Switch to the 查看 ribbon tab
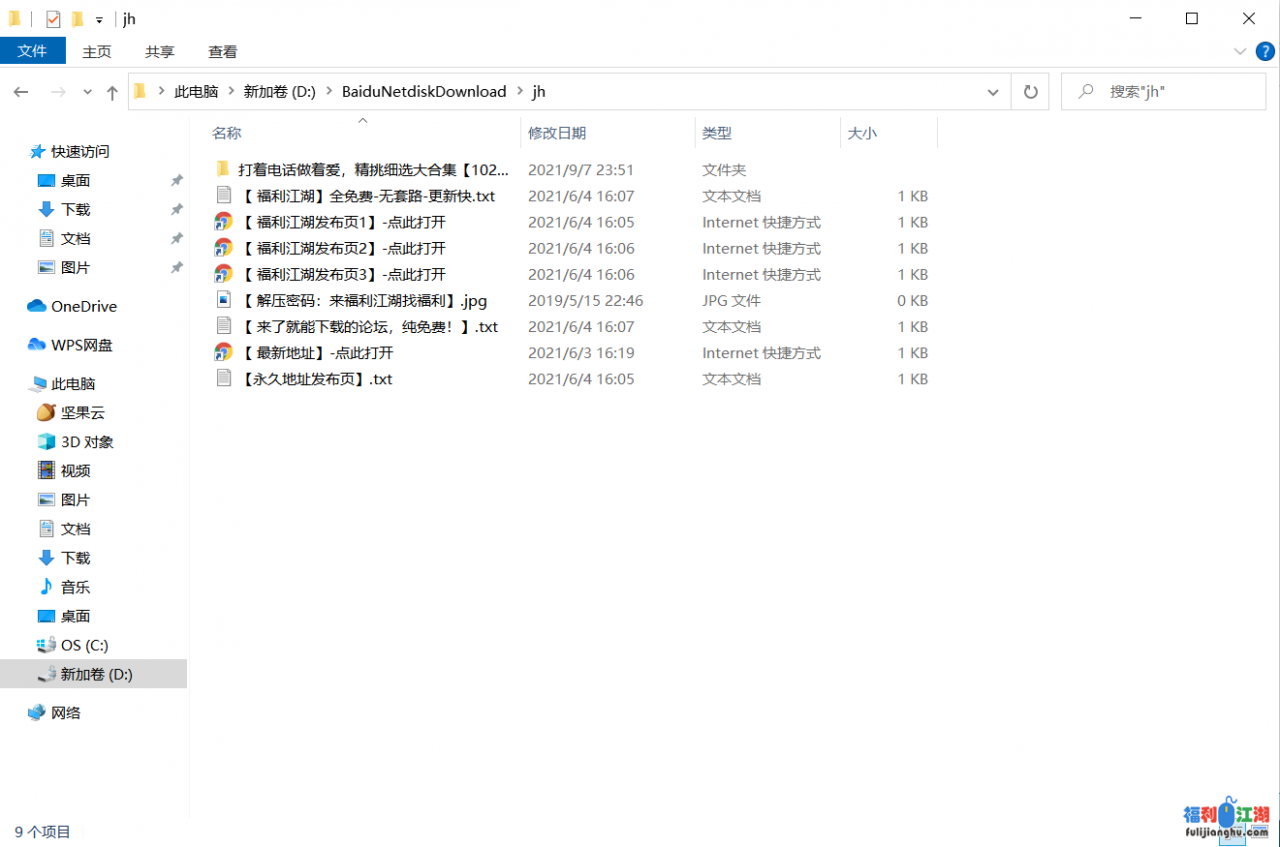 222,52
